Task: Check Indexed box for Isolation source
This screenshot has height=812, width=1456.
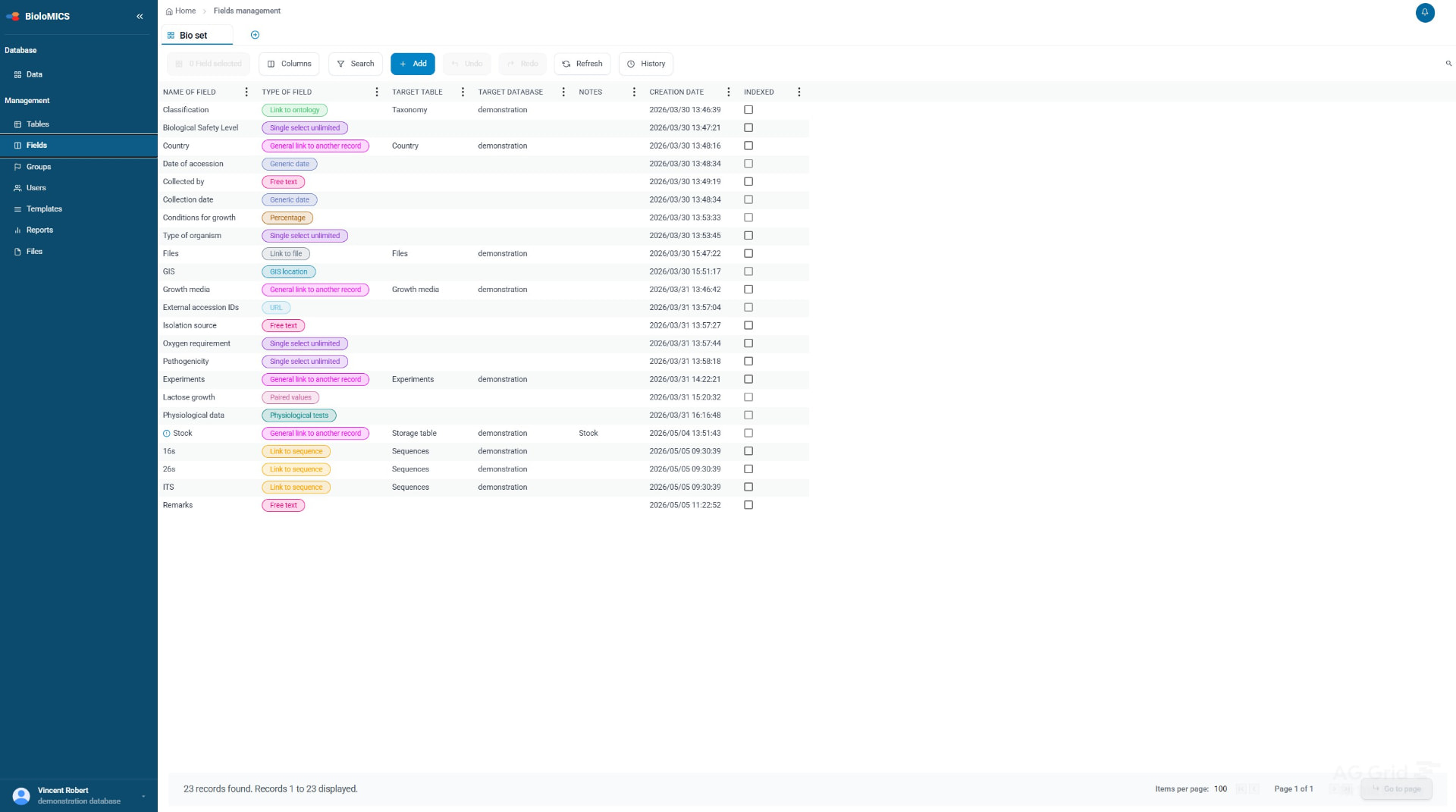Action: (748, 325)
